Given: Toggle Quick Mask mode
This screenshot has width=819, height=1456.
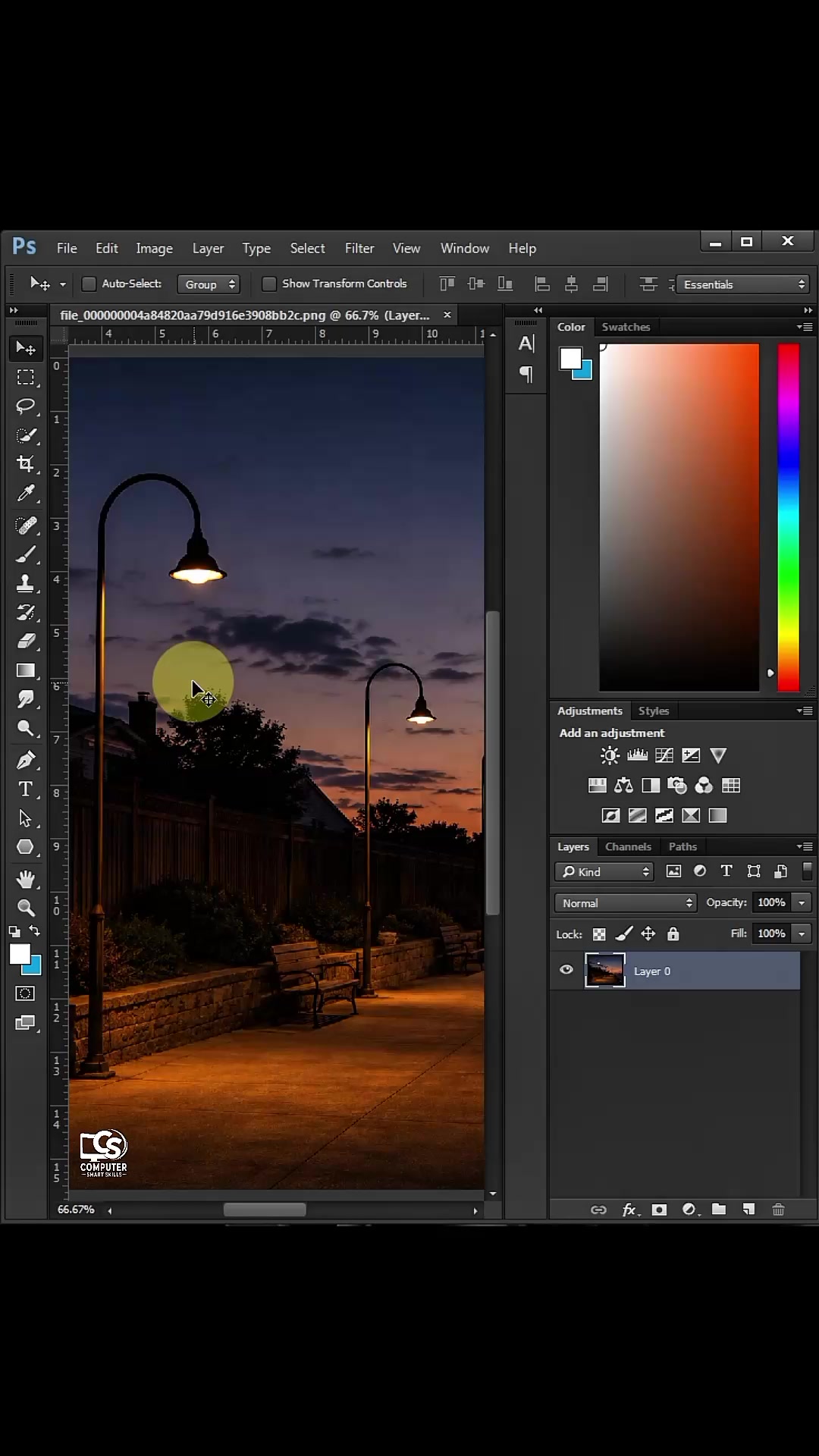Looking at the screenshot, I should 25,993.
